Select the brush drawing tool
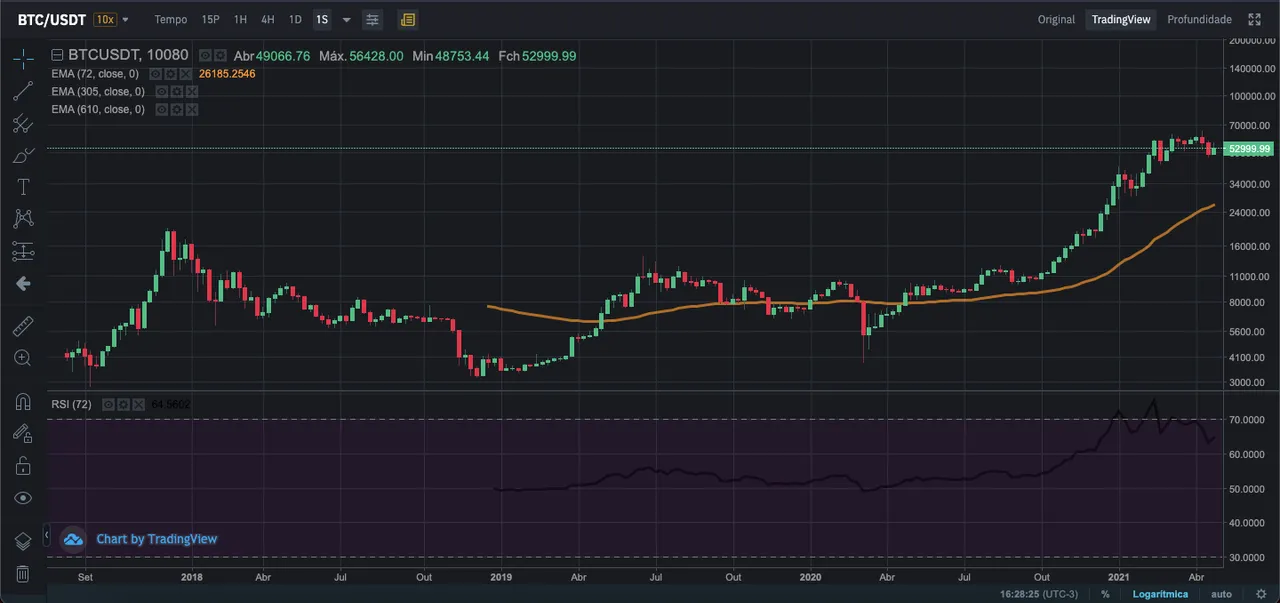 tap(23, 155)
